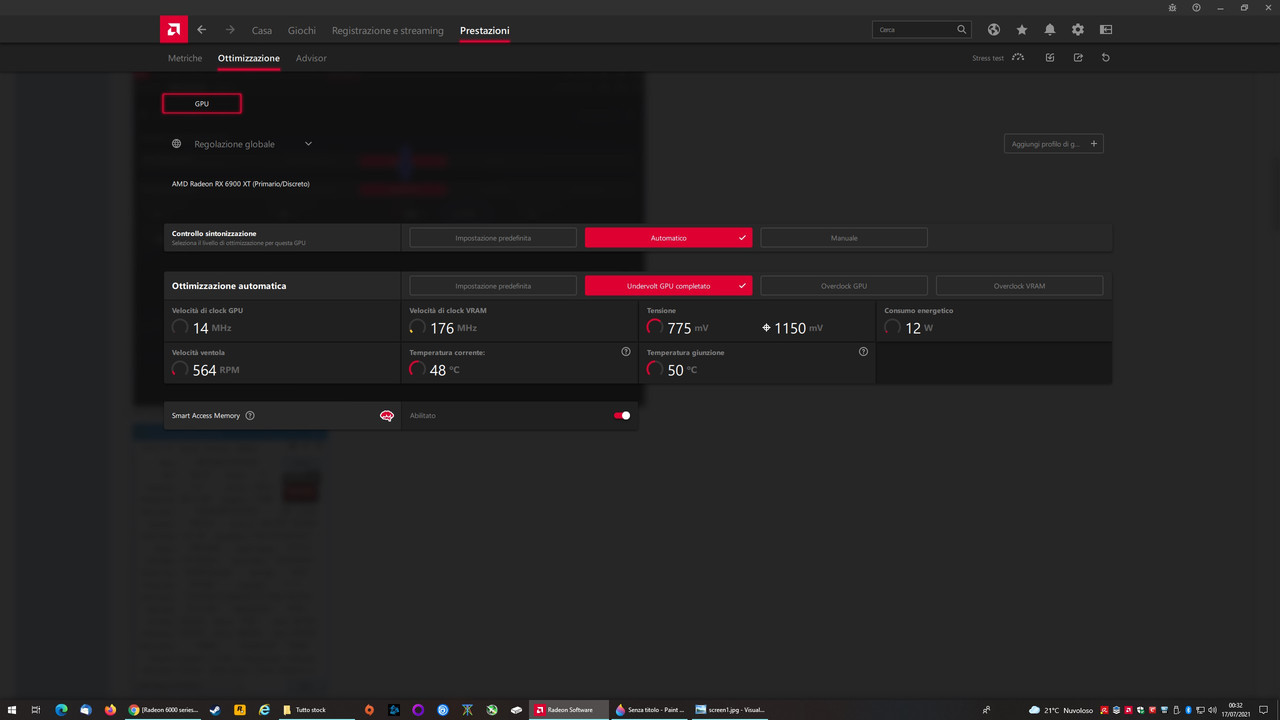Open the Paint taskbar window
1280x720 pixels.
(650, 710)
